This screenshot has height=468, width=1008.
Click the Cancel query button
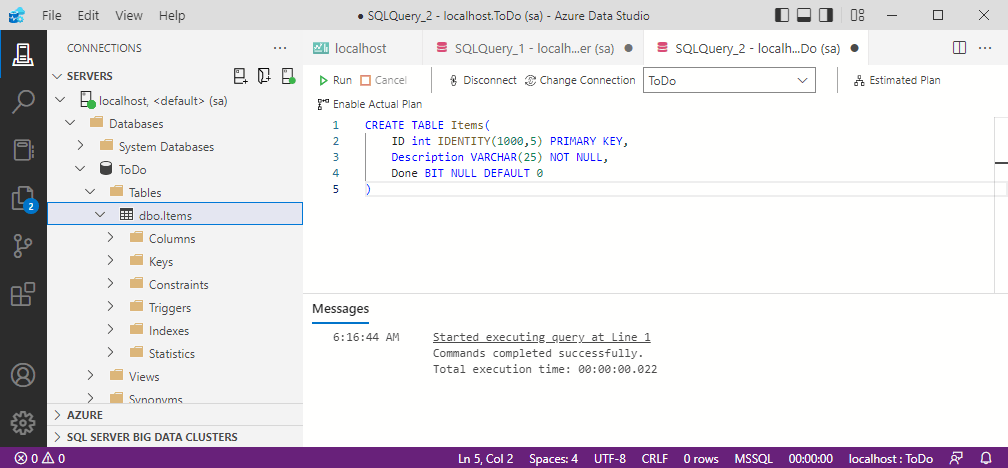pyautogui.click(x=384, y=80)
